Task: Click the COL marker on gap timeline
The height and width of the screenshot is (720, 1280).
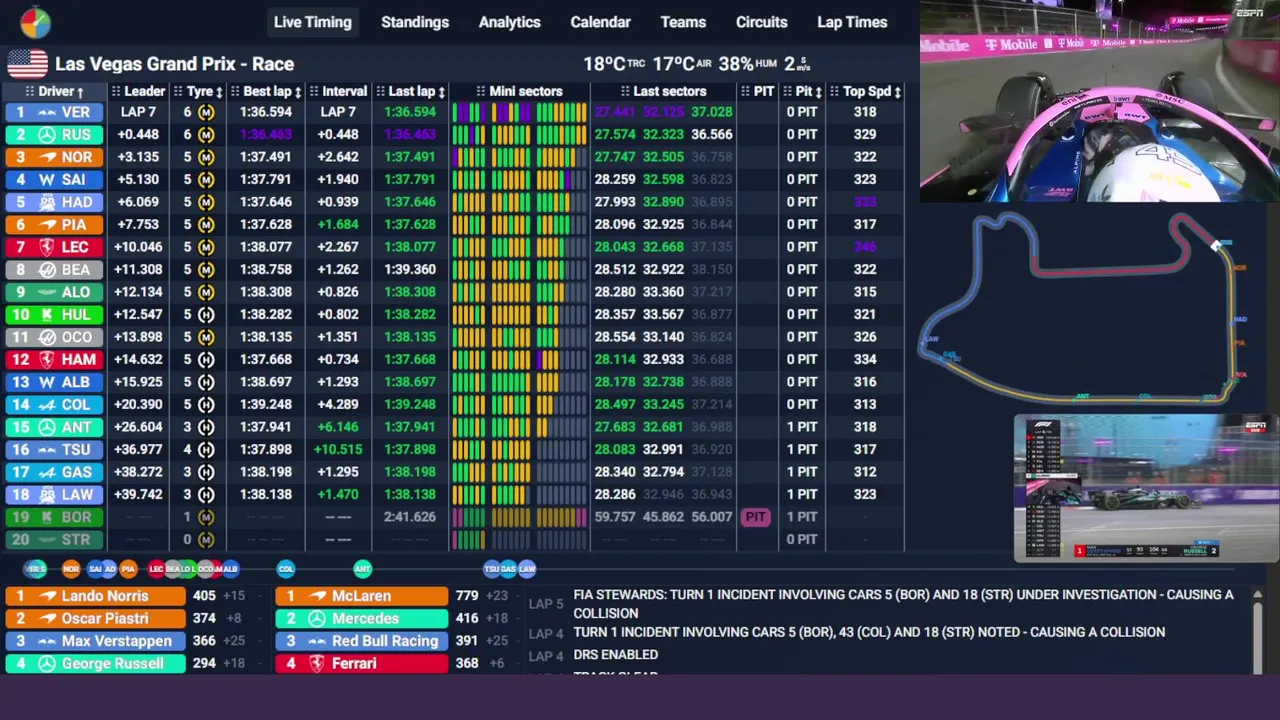Action: 286,569
